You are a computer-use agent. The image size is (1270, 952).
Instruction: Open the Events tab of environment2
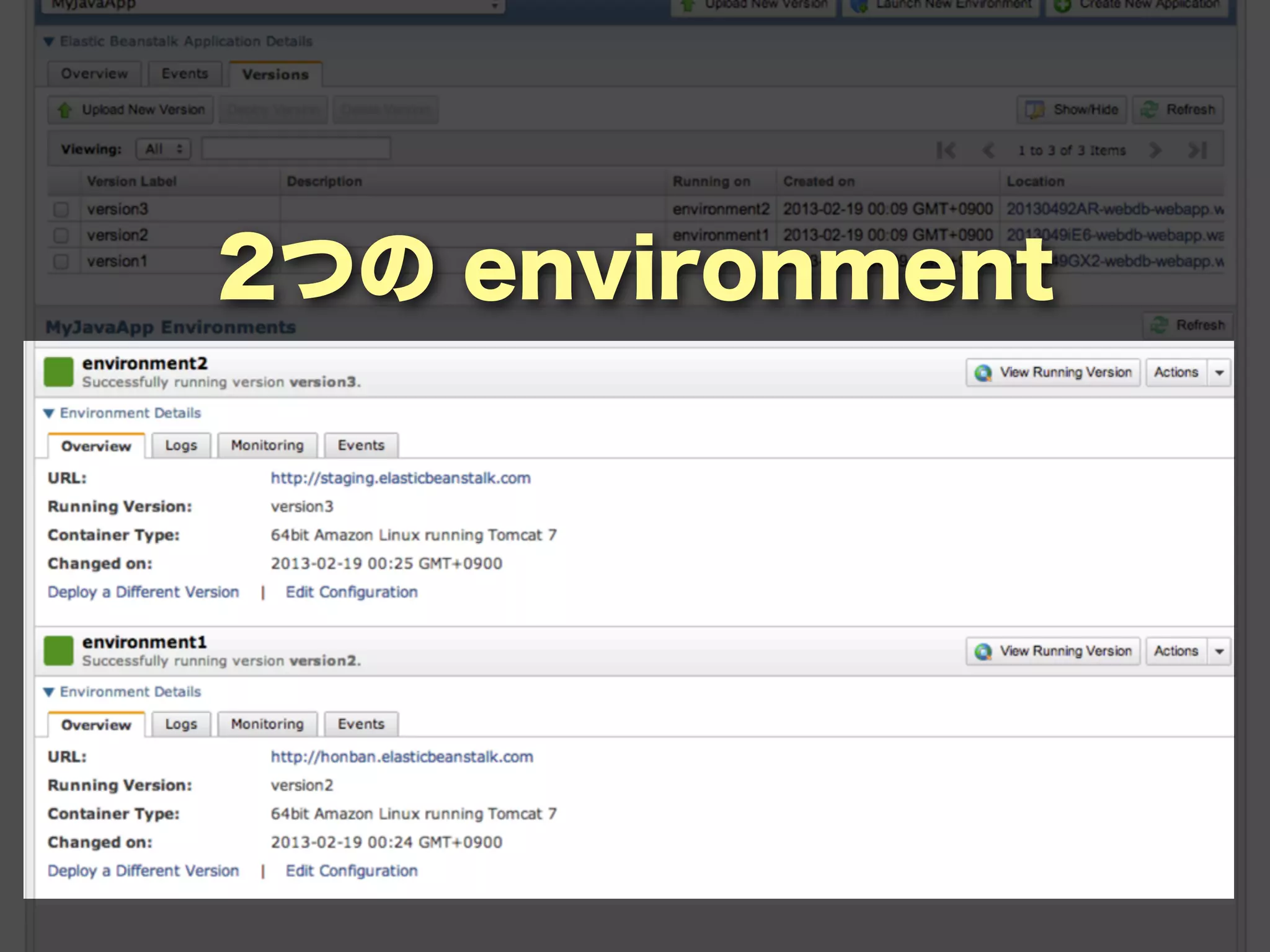[361, 445]
